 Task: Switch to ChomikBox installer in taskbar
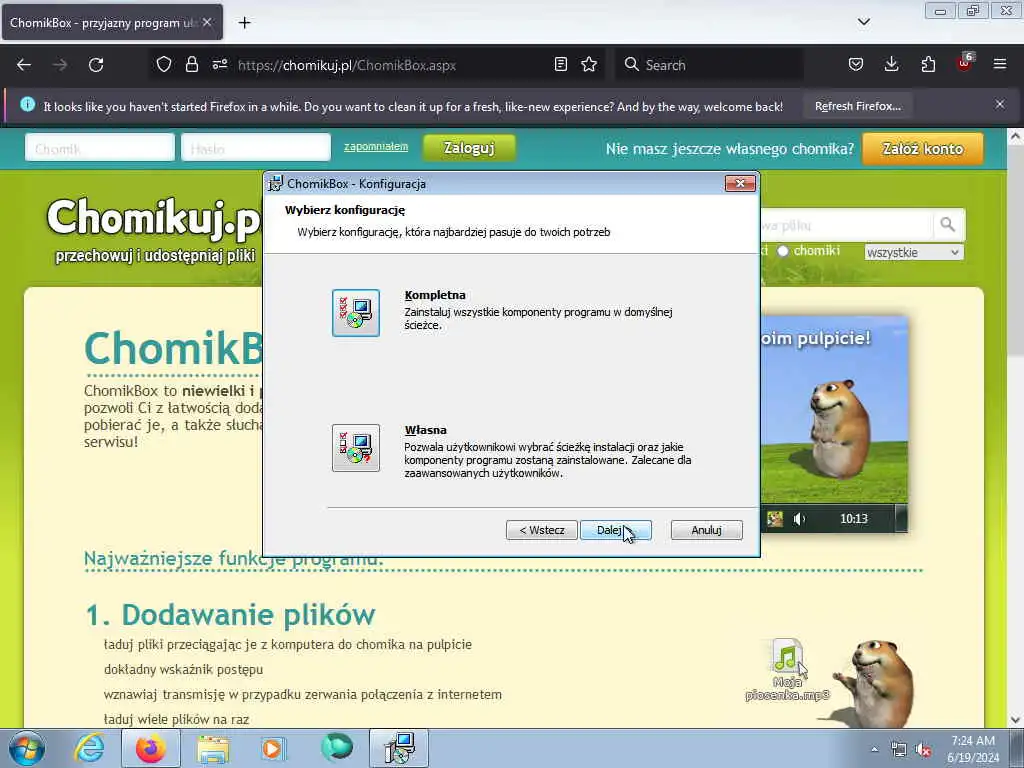[x=399, y=748]
